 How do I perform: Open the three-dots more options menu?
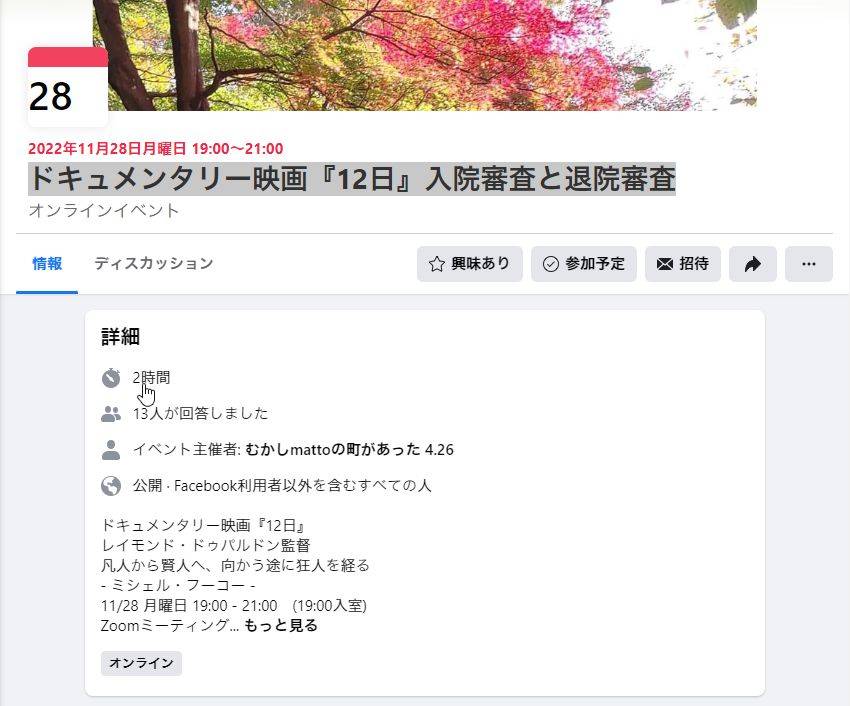pyautogui.click(x=808, y=264)
